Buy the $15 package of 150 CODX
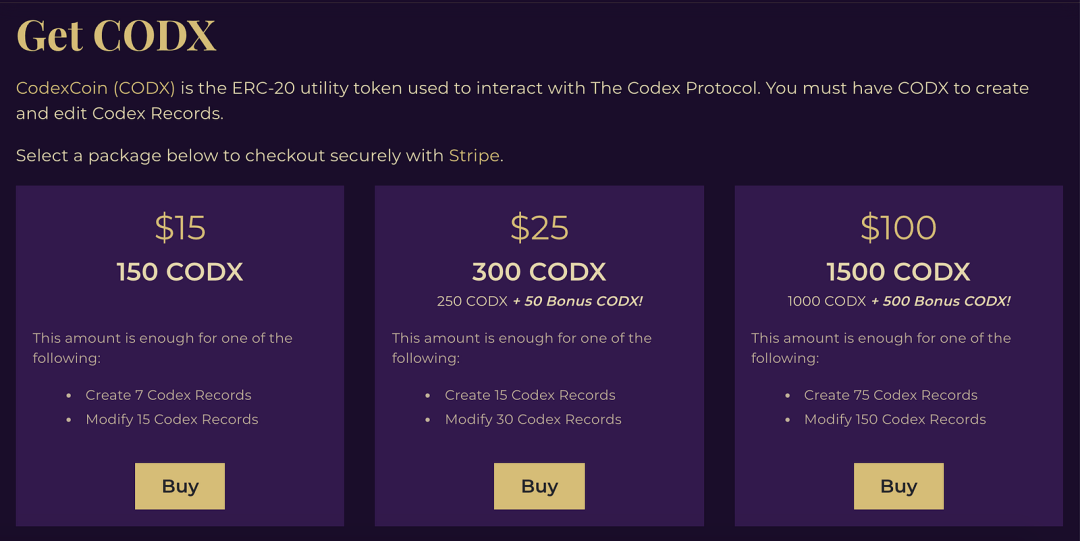The width and height of the screenshot is (1080, 541). (x=180, y=486)
